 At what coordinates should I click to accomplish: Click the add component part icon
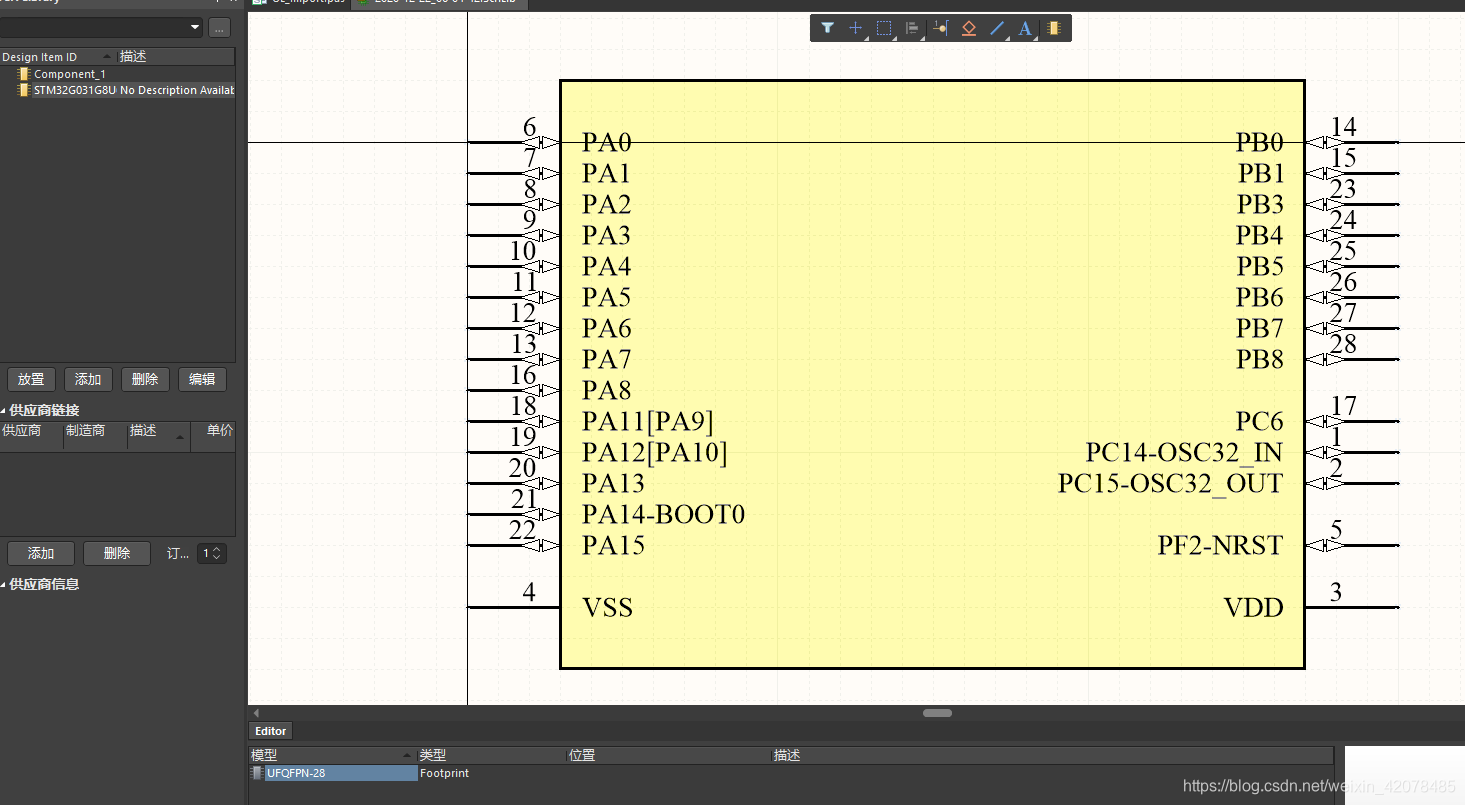point(1053,28)
